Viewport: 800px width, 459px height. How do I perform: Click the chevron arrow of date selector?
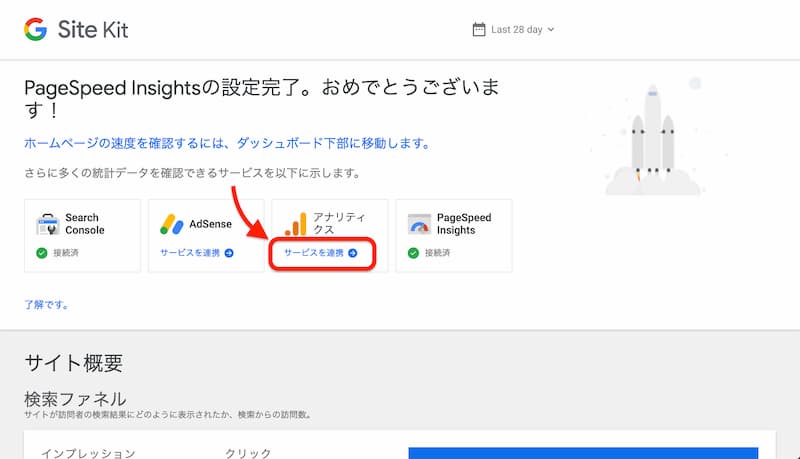(x=551, y=30)
